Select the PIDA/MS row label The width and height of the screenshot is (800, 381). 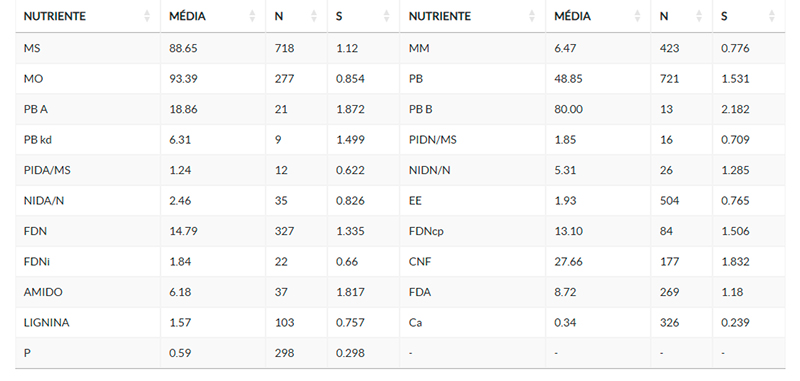coord(47,170)
